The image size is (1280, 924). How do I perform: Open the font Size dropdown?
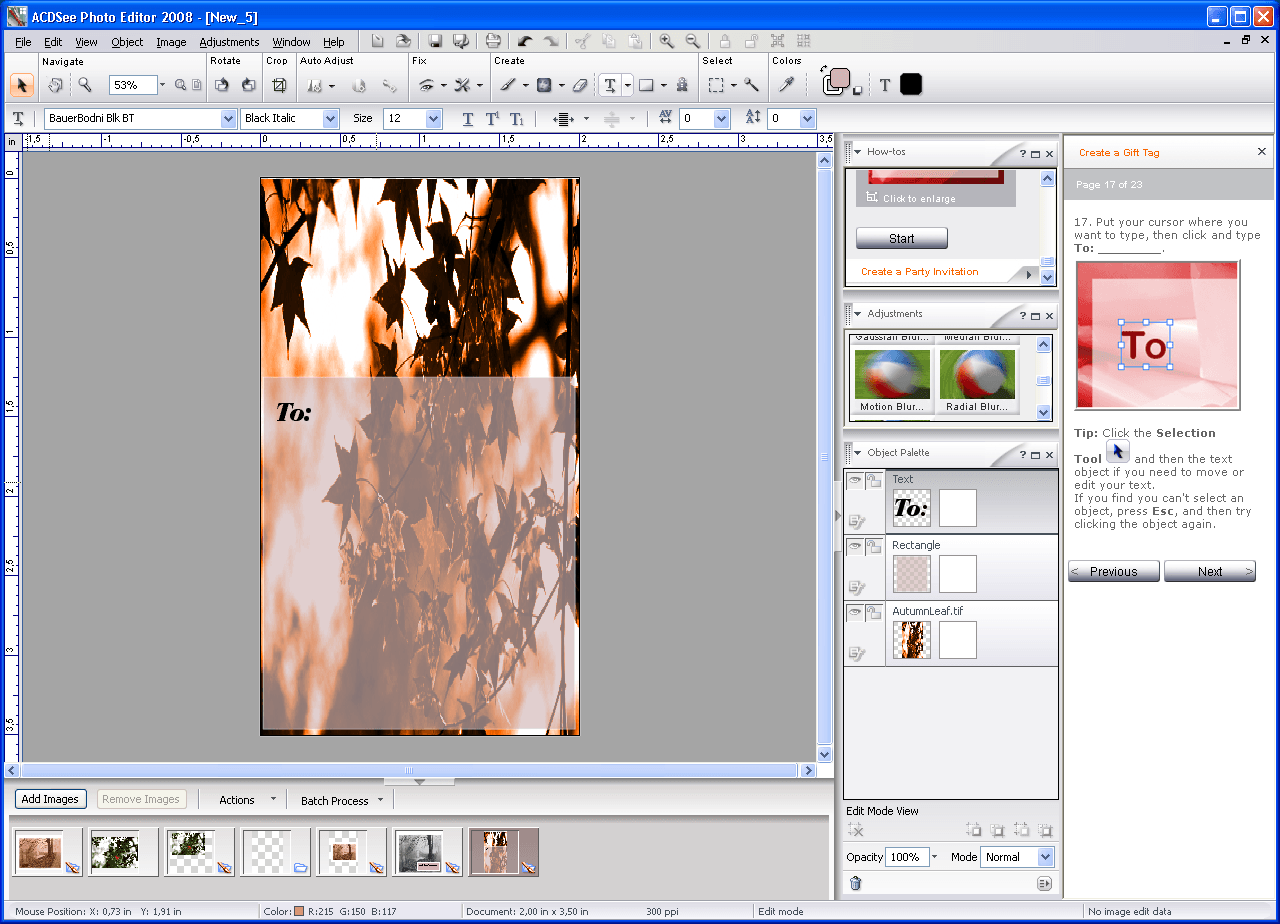coord(432,118)
